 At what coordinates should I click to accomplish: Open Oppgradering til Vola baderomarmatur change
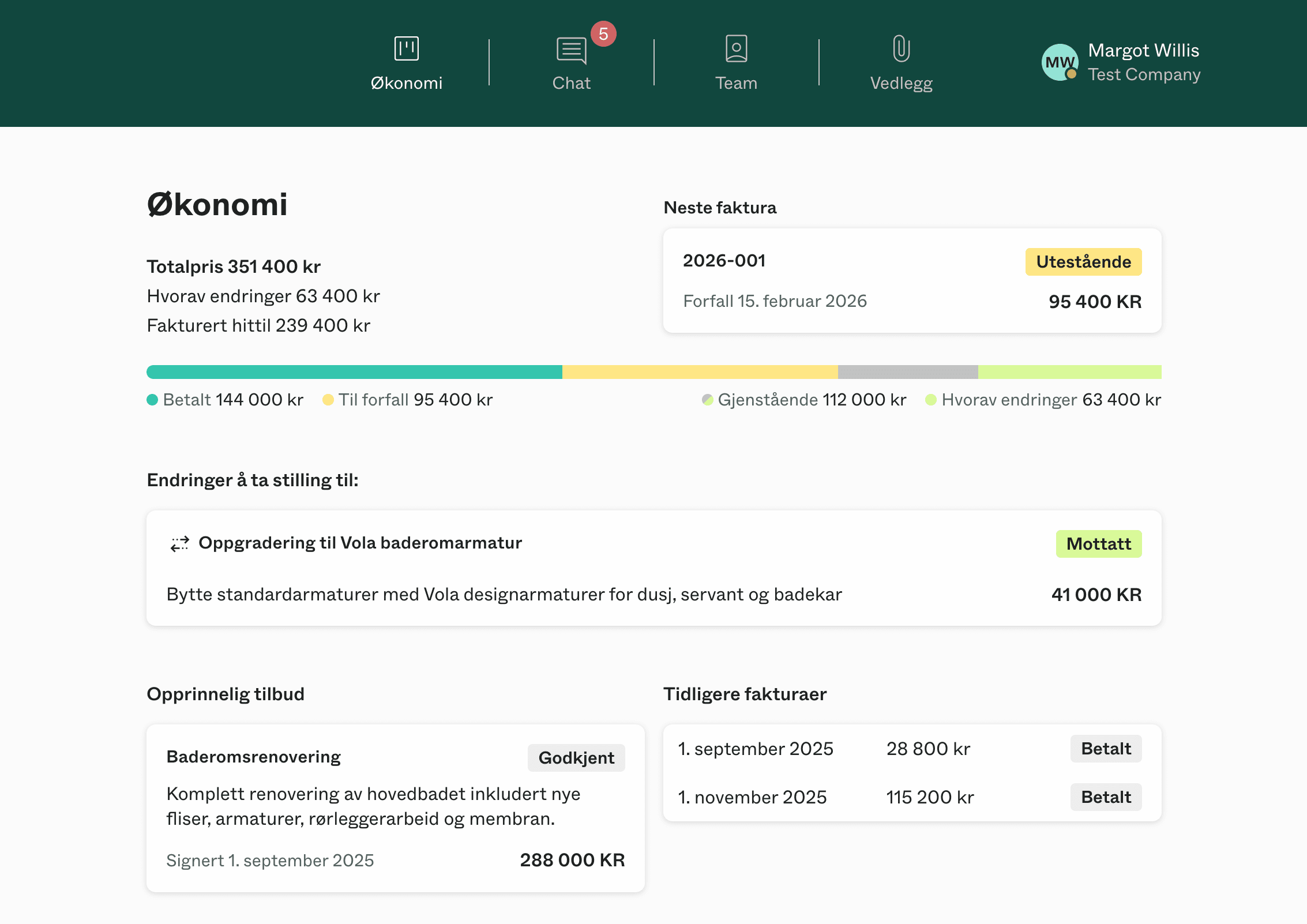[x=360, y=543]
